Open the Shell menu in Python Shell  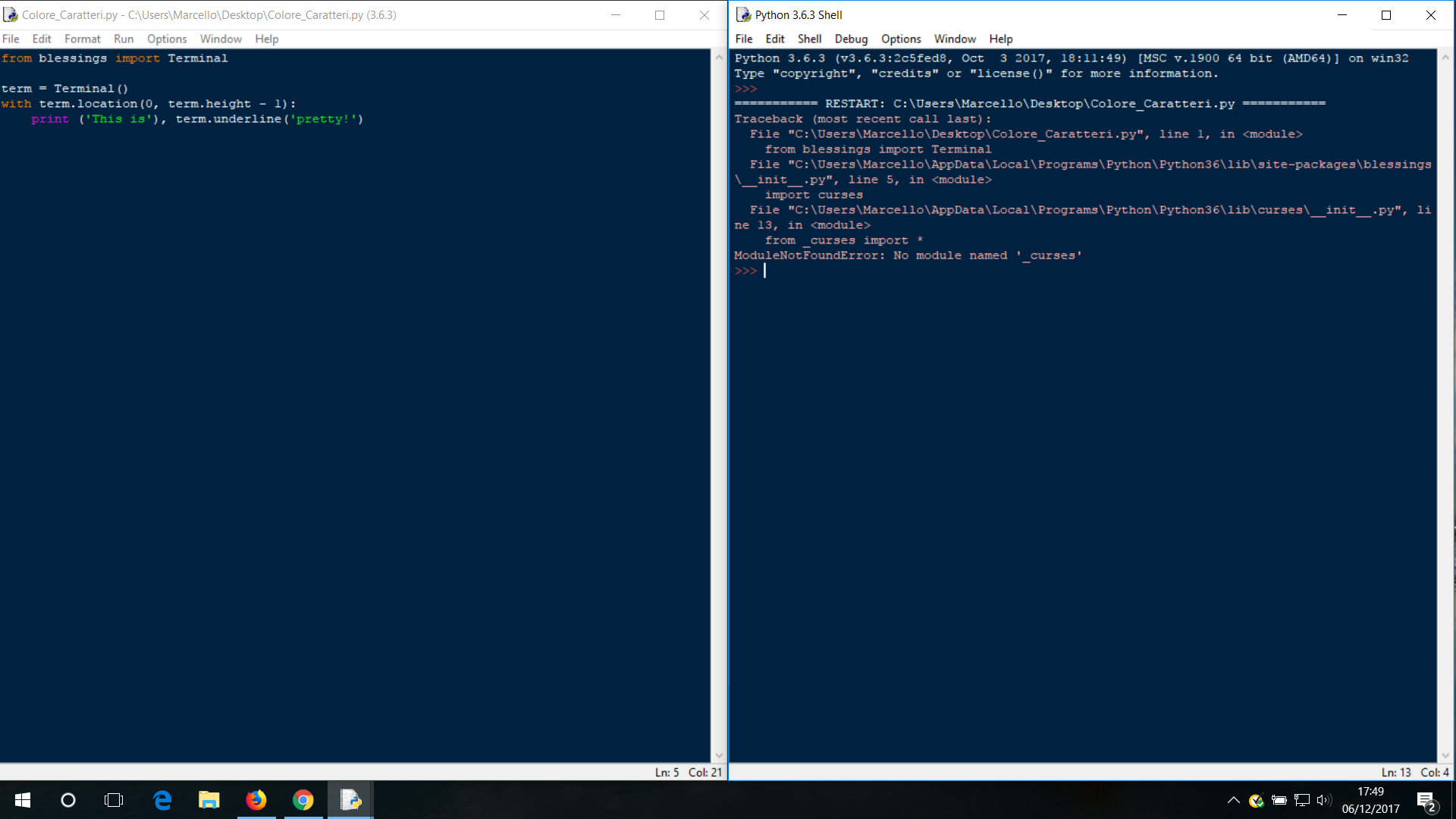[809, 39]
